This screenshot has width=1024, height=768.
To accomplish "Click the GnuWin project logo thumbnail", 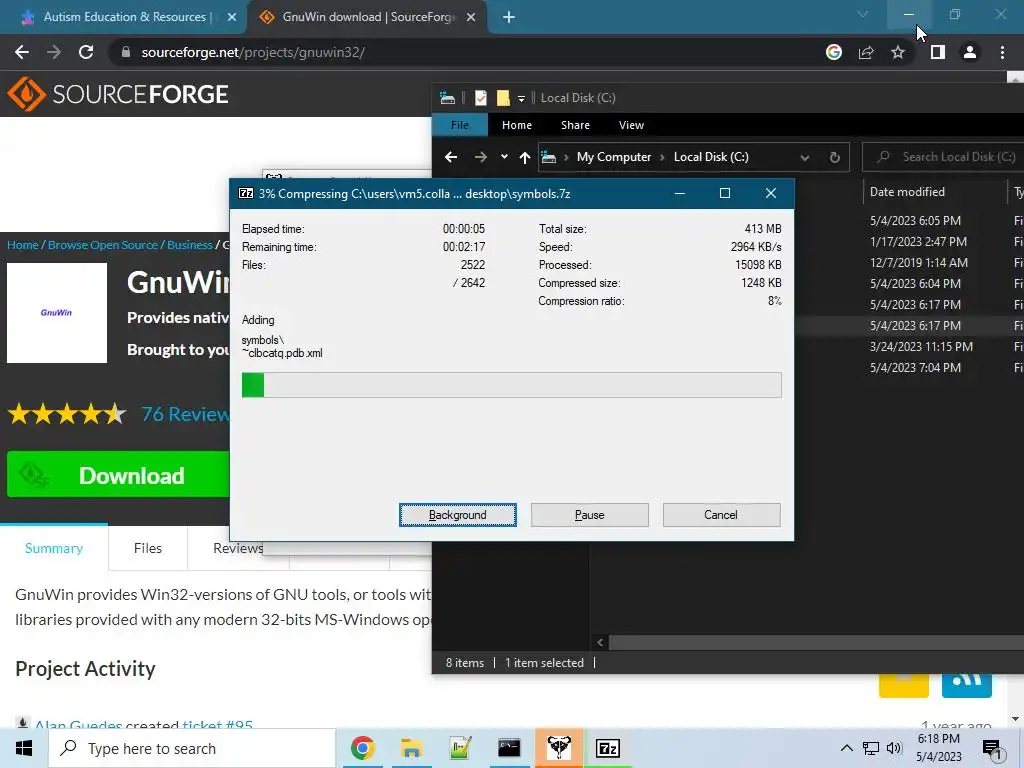I will tap(57, 313).
